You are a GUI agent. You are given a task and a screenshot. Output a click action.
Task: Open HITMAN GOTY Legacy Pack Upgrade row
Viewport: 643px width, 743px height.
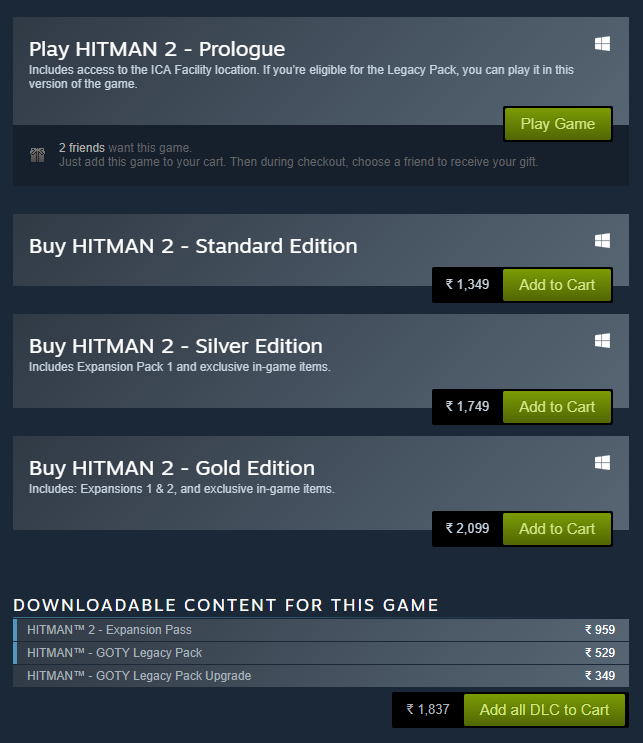[x=321, y=676]
